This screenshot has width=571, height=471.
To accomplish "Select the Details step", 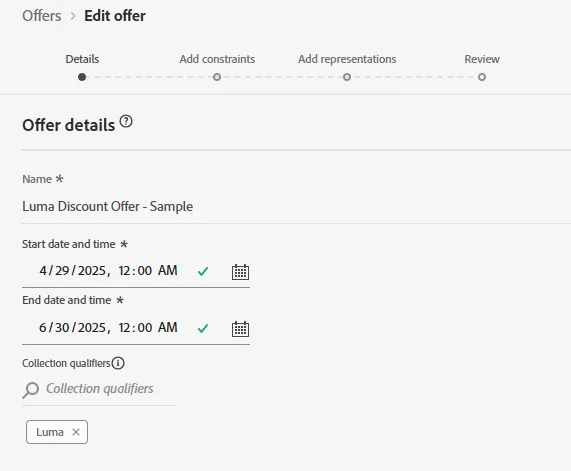I will pos(82,59).
